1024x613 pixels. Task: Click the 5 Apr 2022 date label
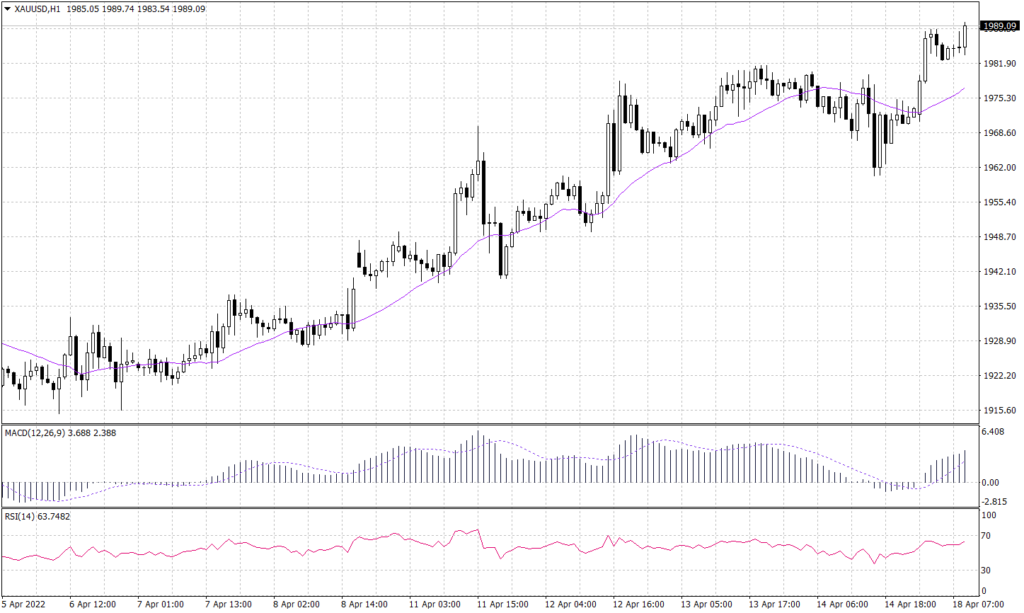click(x=22, y=604)
